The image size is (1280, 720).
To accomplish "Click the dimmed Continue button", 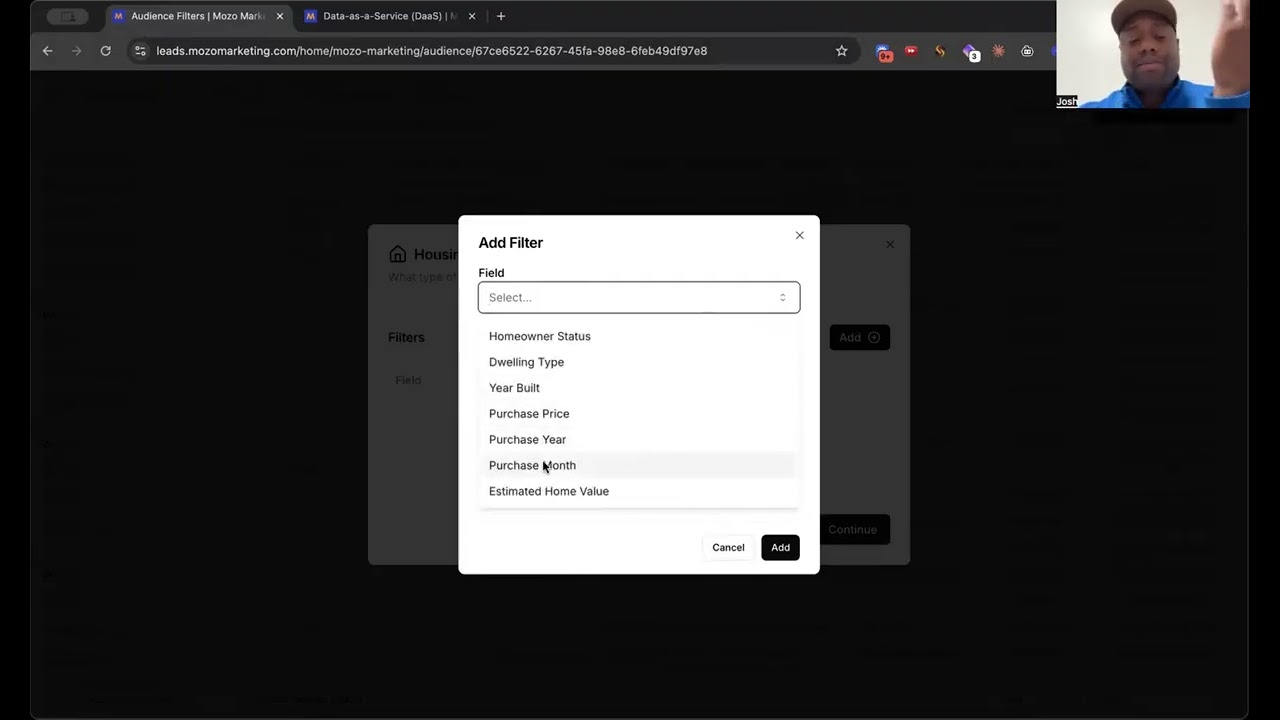I will [x=852, y=529].
